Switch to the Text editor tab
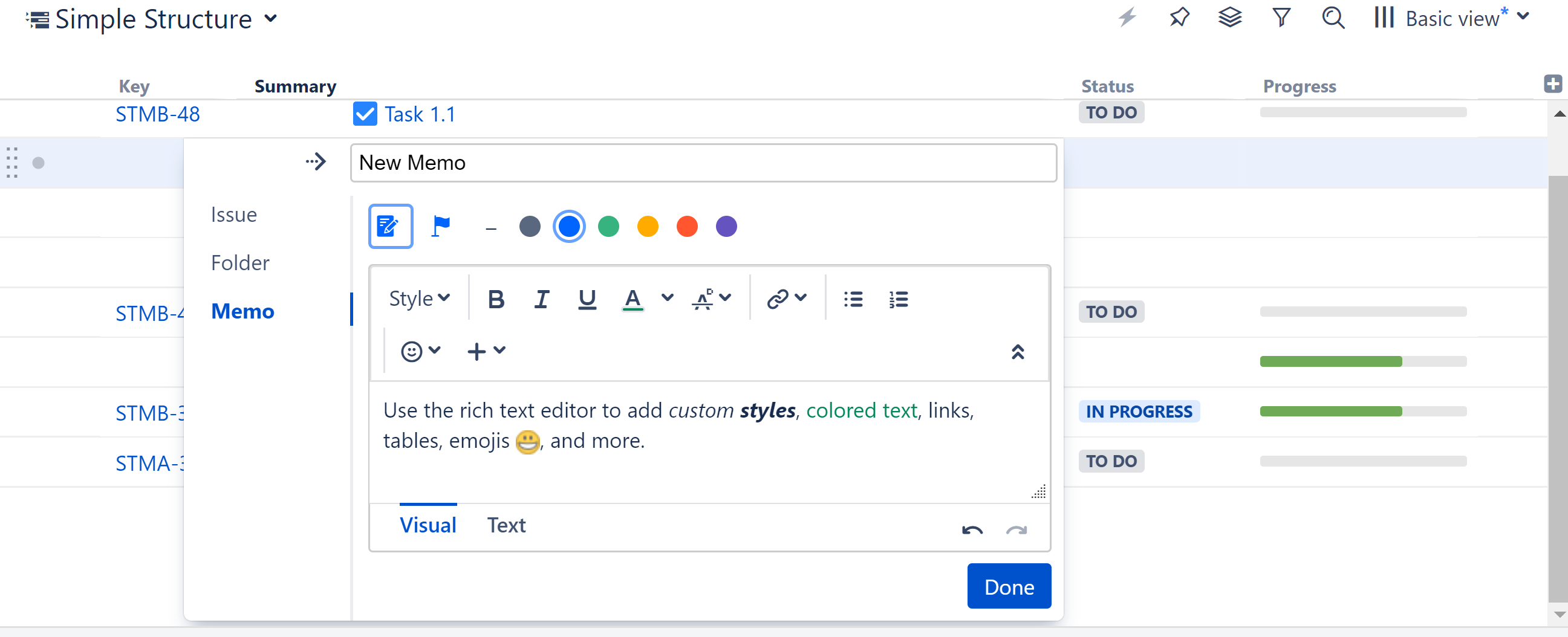This screenshot has height=637, width=1568. click(506, 525)
